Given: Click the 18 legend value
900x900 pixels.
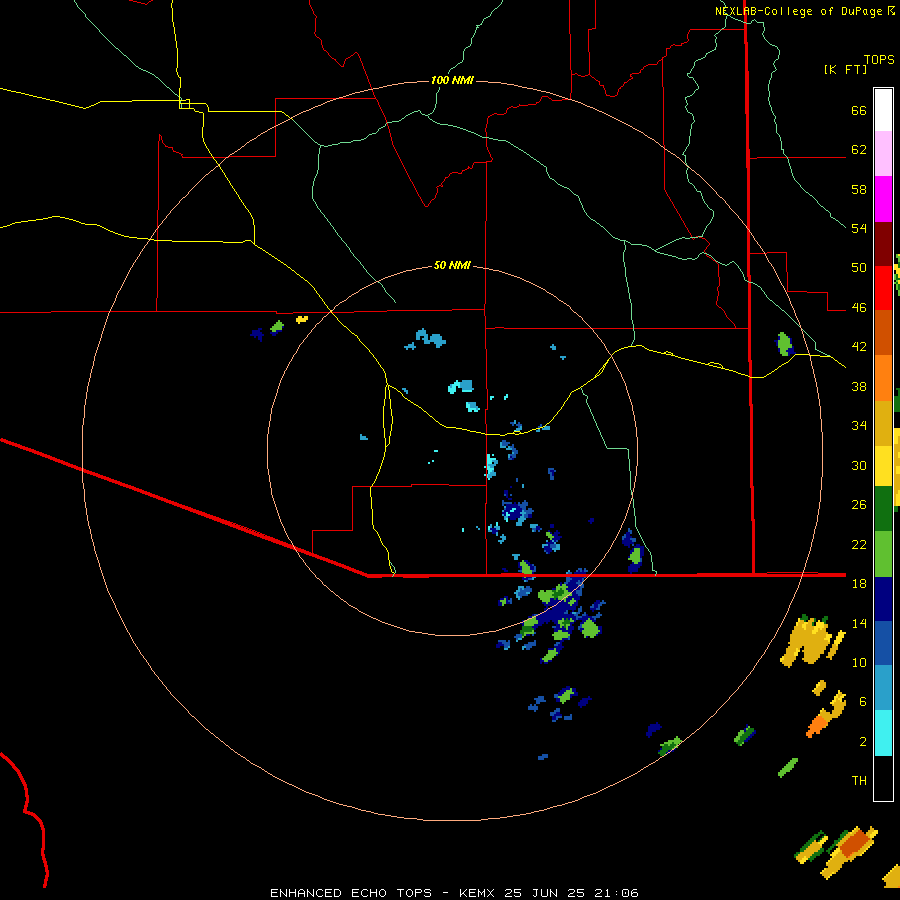Looking at the screenshot, I should pyautogui.click(x=859, y=584).
